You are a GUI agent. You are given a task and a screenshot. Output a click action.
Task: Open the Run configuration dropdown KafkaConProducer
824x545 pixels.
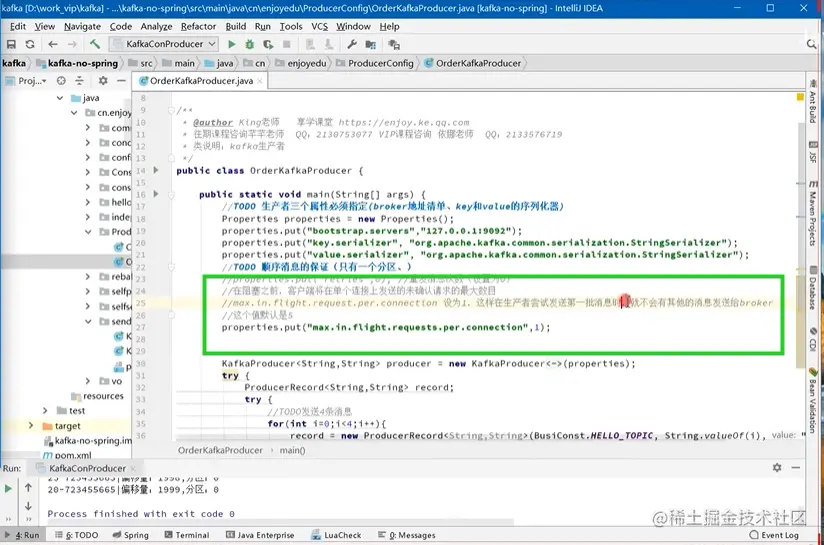(x=164, y=44)
